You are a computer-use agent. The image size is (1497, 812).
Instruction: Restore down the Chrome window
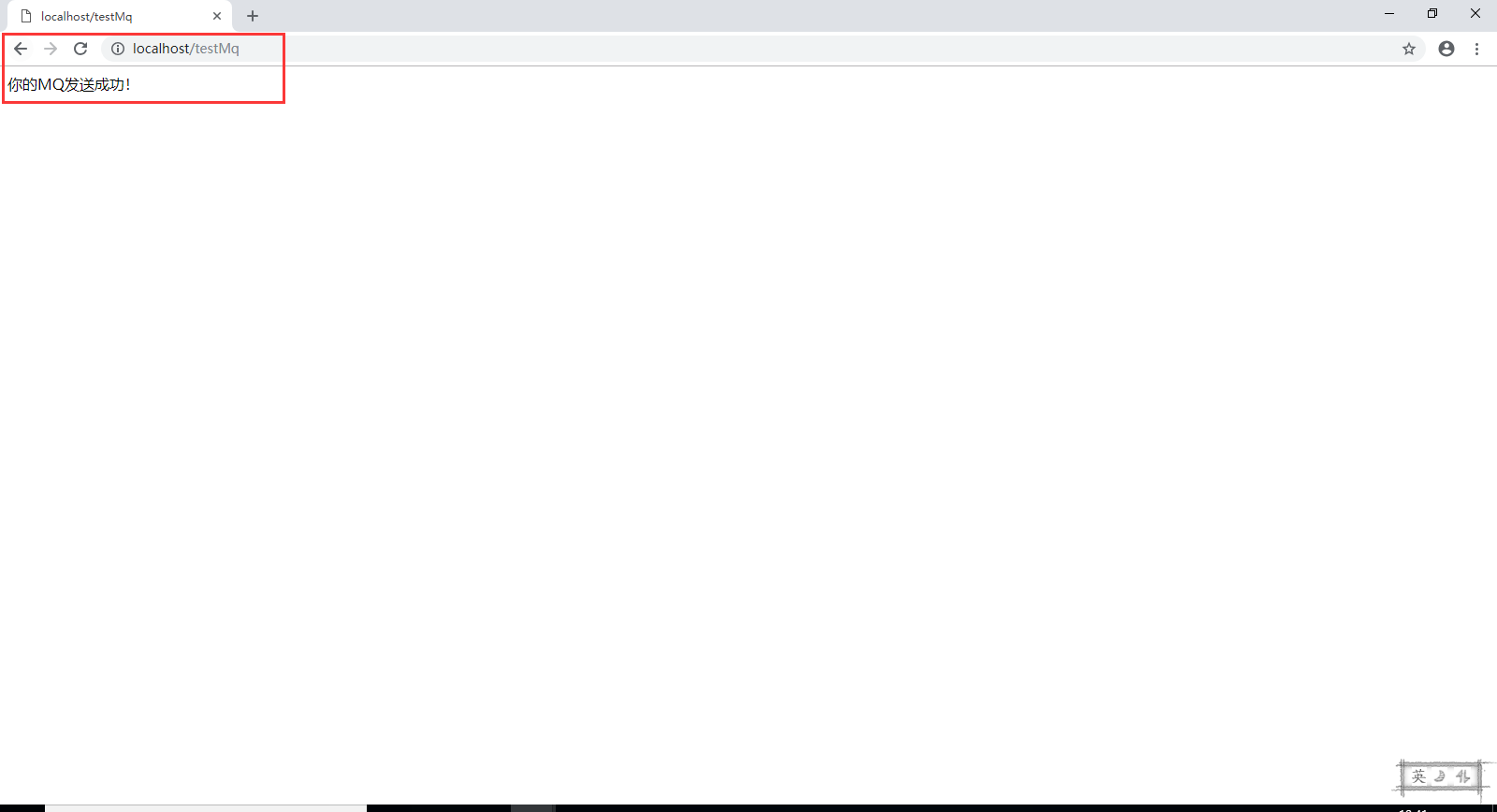coord(1432,13)
